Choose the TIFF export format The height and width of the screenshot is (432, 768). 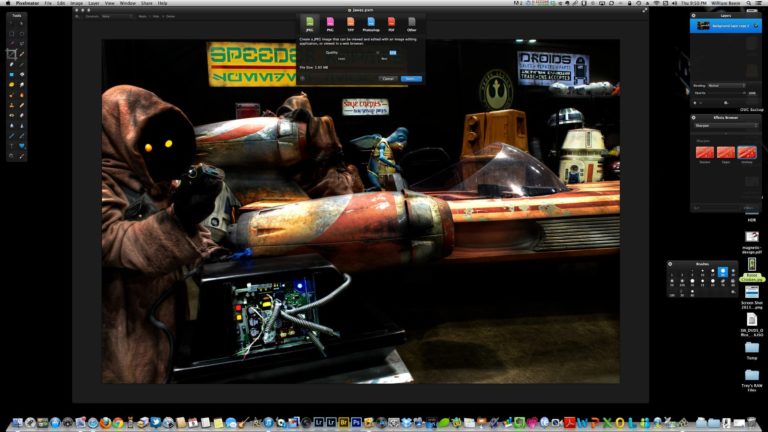click(x=350, y=24)
